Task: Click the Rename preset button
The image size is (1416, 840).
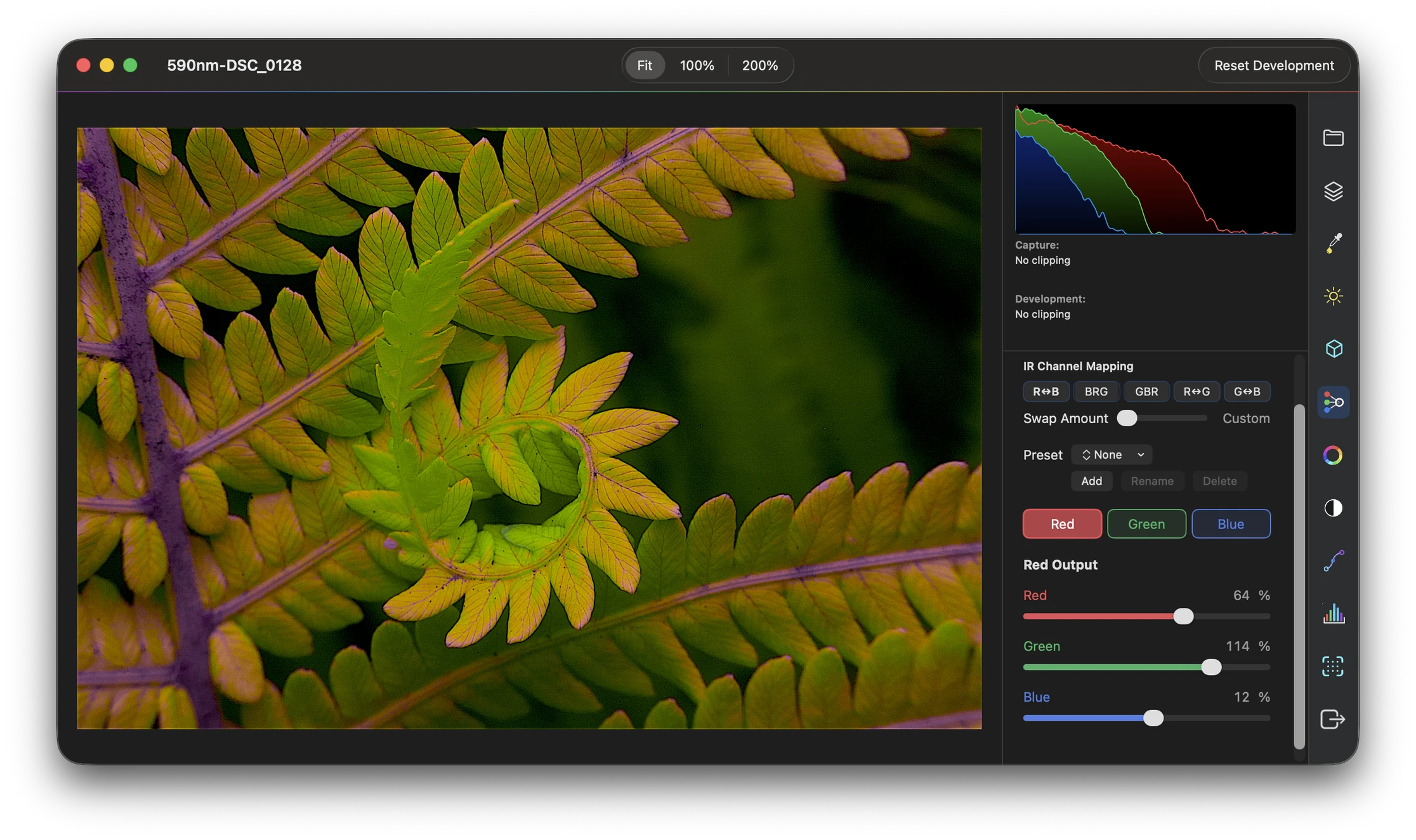Action: (x=1151, y=481)
